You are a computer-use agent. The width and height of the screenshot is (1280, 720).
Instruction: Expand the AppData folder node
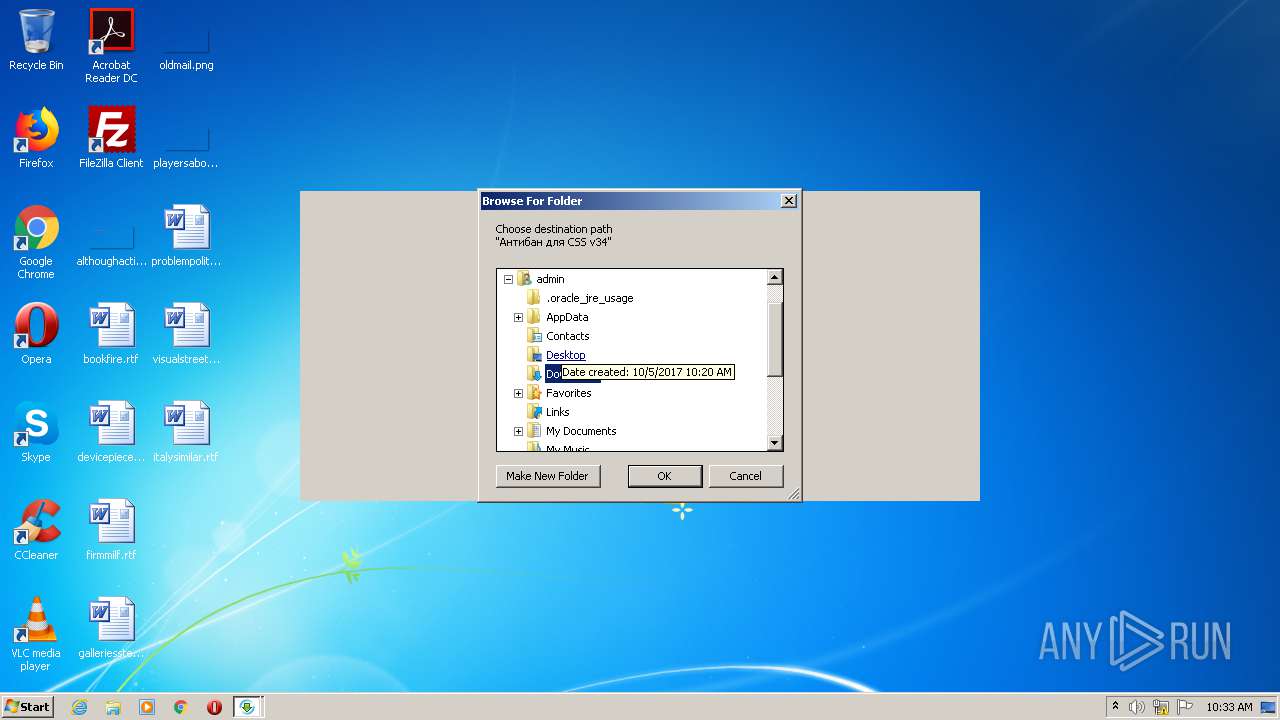pos(518,317)
